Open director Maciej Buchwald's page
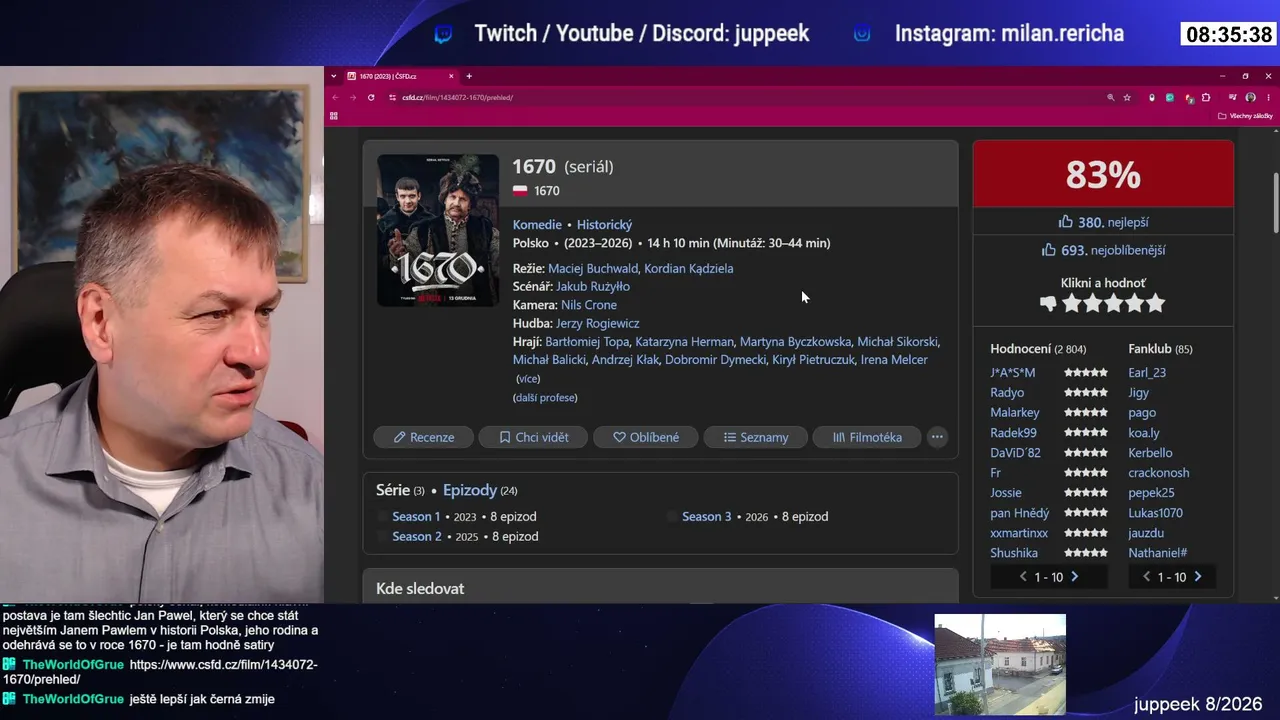The height and width of the screenshot is (720, 1280). click(593, 268)
